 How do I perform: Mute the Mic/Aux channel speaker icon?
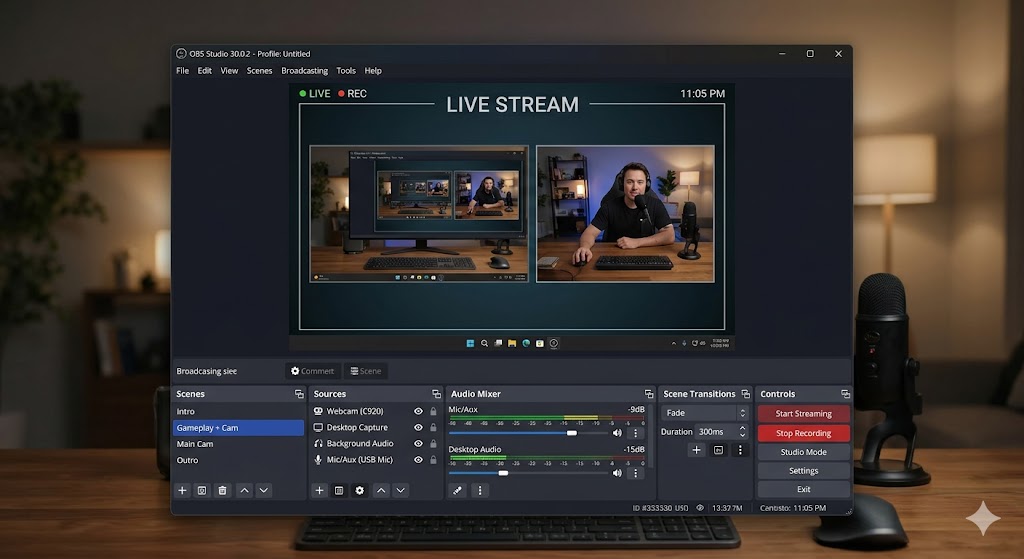click(x=617, y=433)
